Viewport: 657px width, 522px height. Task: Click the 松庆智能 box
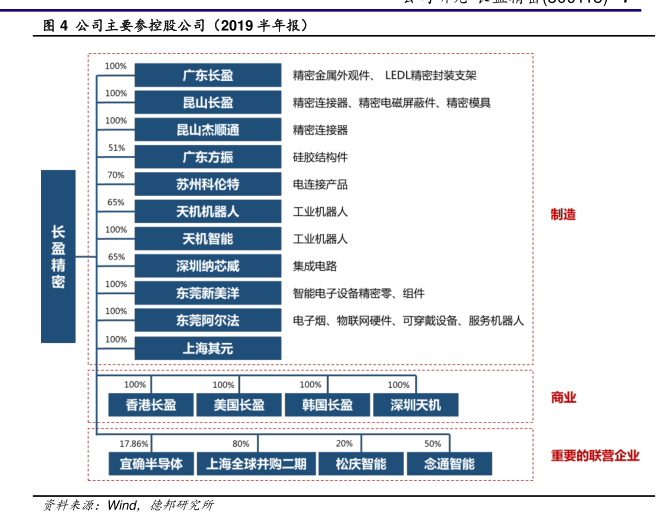pos(361,464)
